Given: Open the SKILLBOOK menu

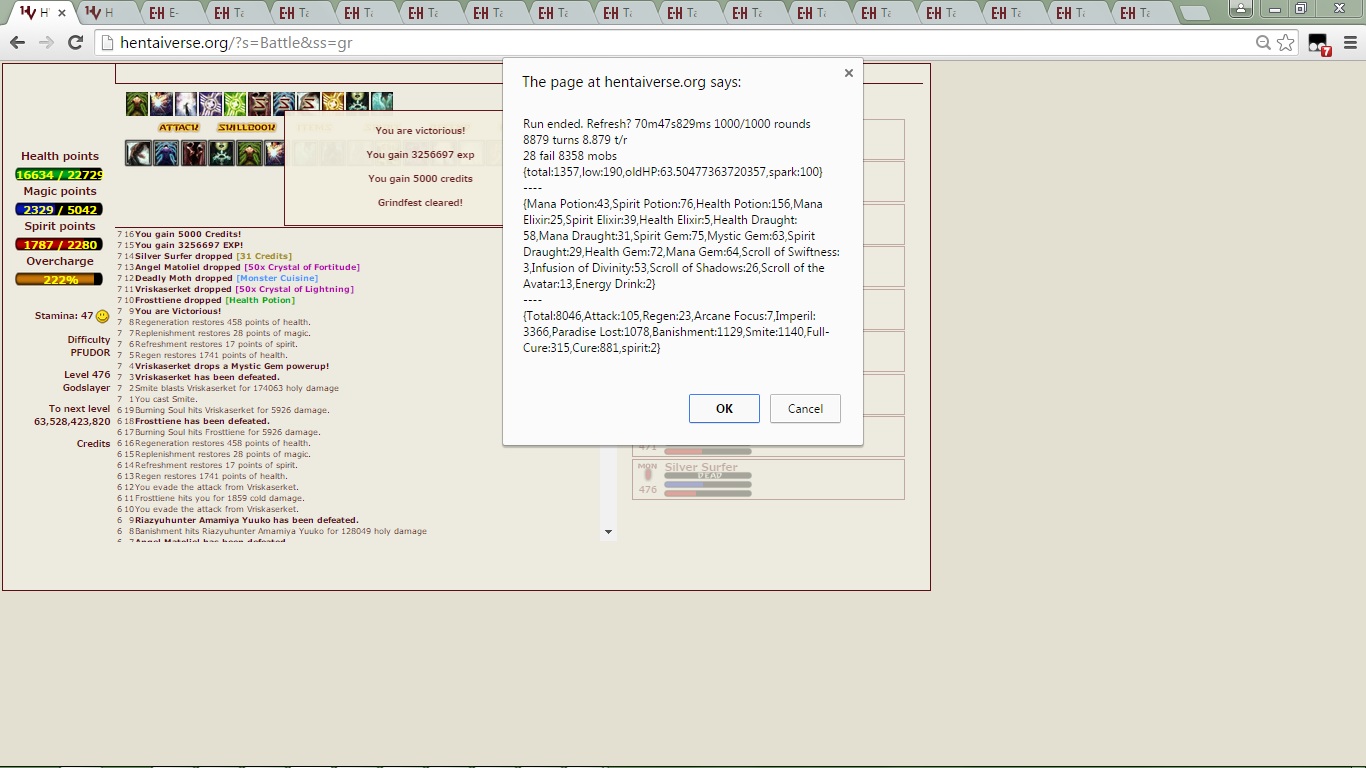Looking at the screenshot, I should [x=244, y=128].
